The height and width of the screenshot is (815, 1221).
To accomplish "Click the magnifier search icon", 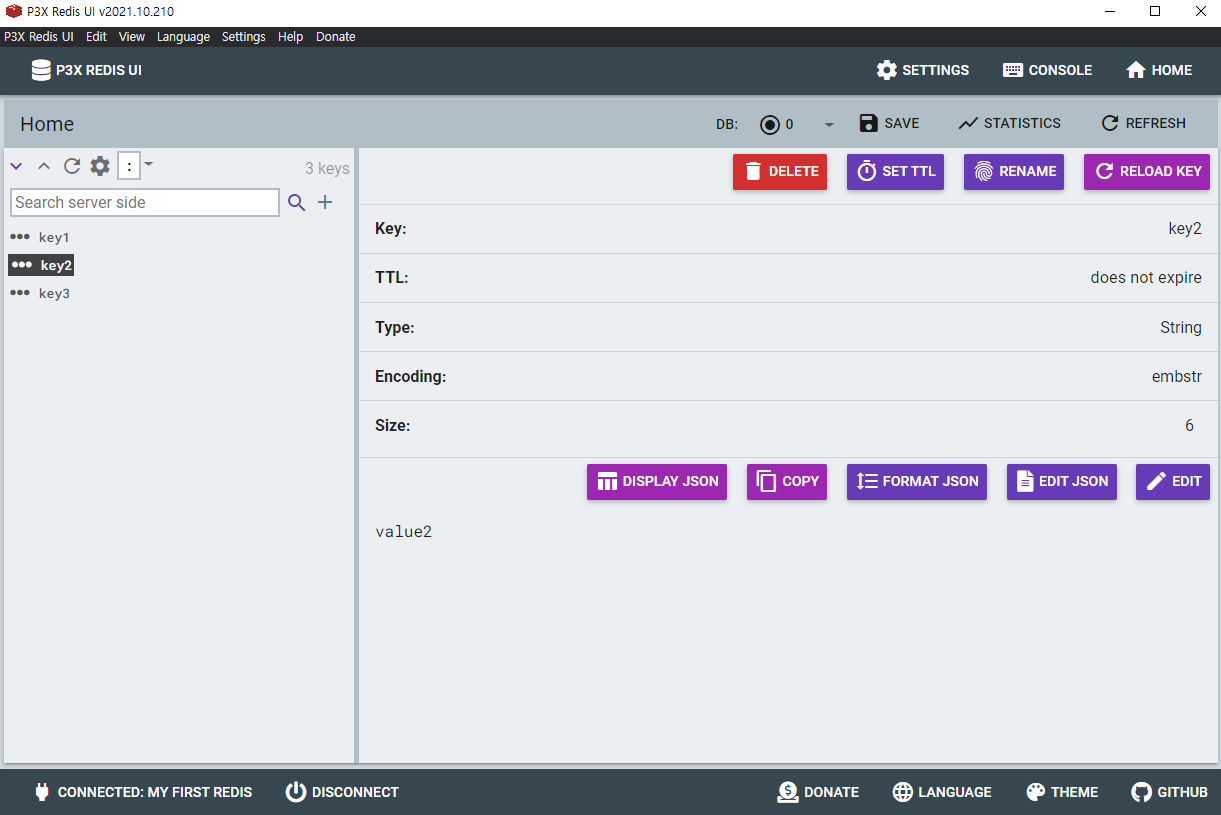I will tap(297, 202).
